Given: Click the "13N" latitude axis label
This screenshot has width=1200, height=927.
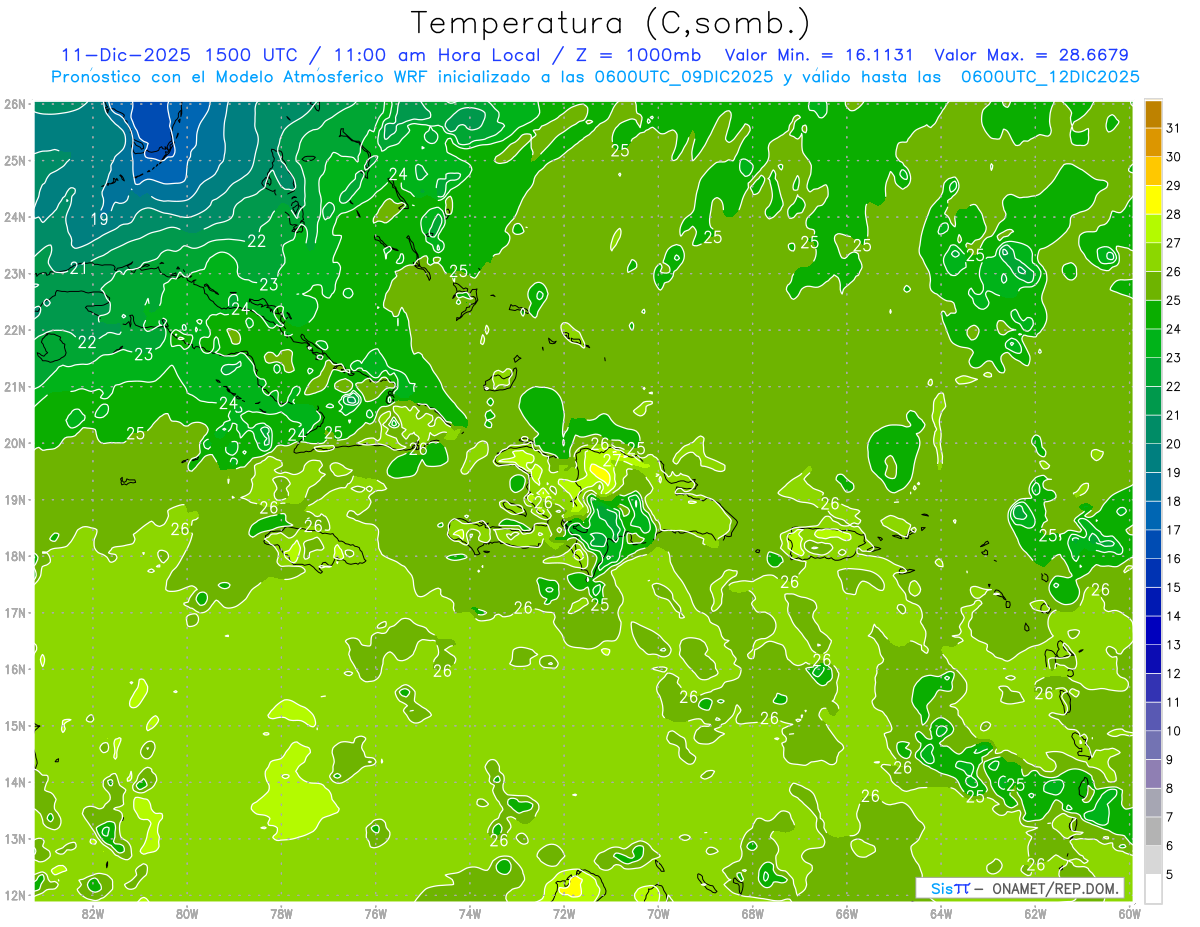Looking at the screenshot, I should [x=14, y=838].
